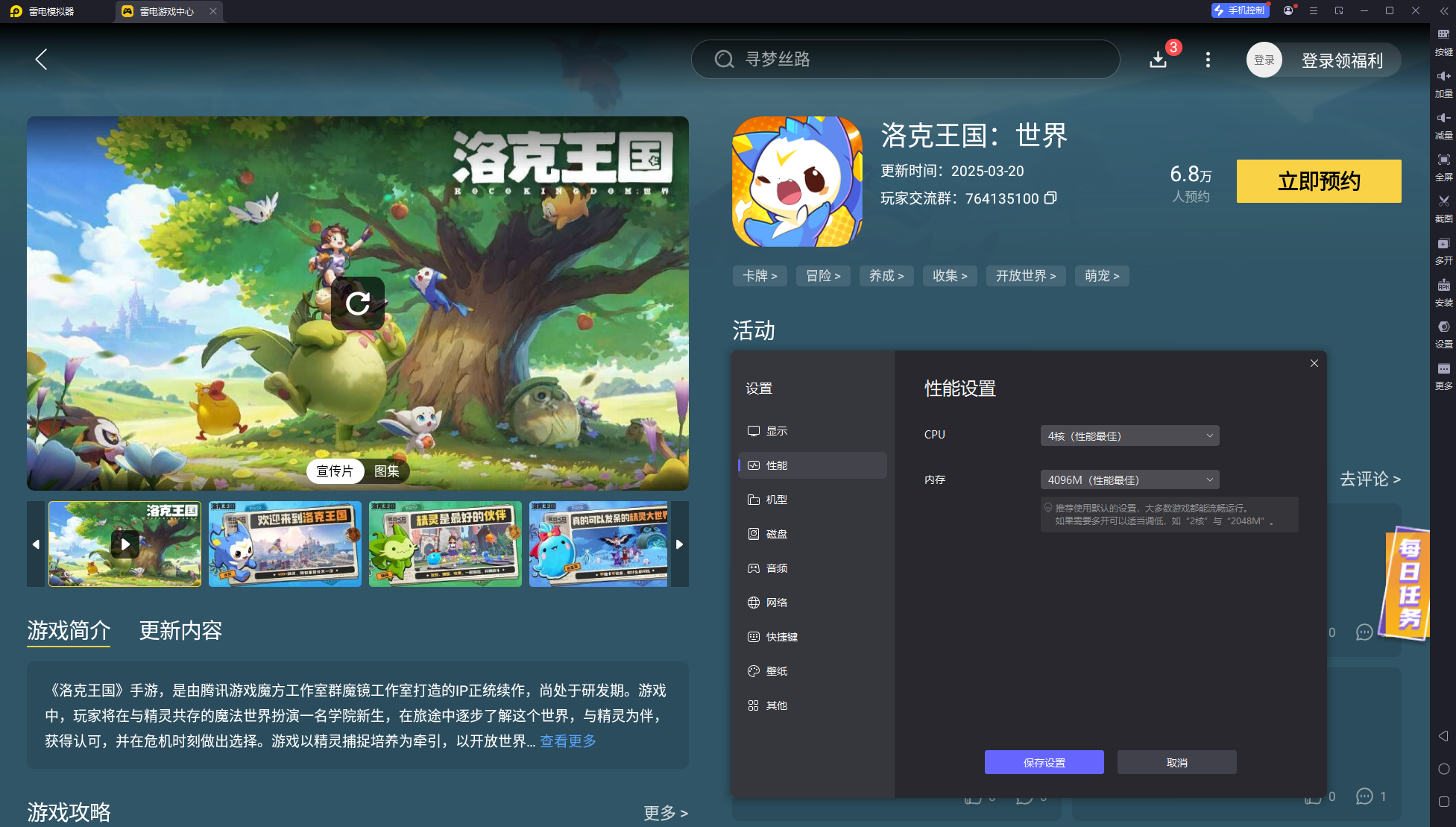The height and width of the screenshot is (827, 1456).
Task: Select 磁盘 in settings sidebar
Action: 812,534
